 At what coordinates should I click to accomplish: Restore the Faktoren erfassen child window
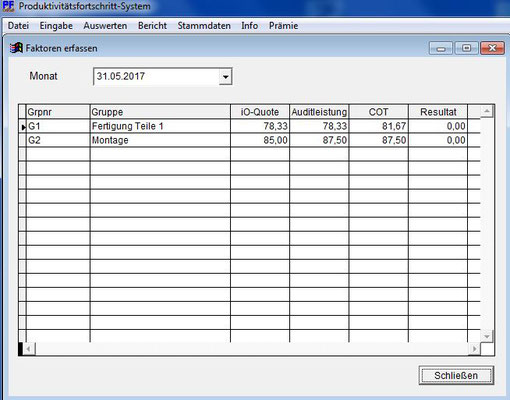(x=467, y=48)
